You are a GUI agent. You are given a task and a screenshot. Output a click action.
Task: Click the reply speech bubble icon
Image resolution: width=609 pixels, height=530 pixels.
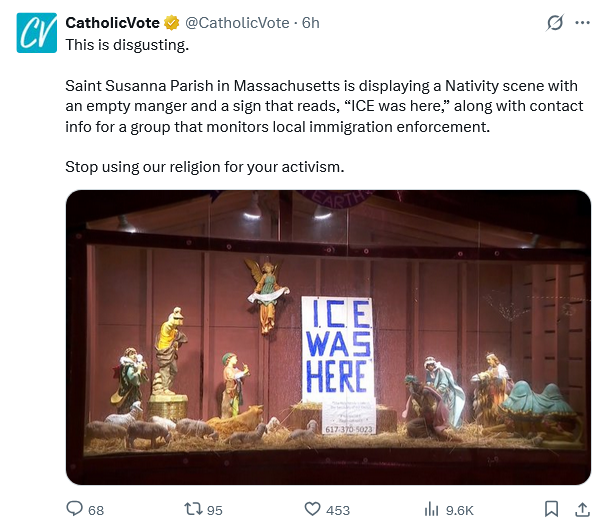74,509
